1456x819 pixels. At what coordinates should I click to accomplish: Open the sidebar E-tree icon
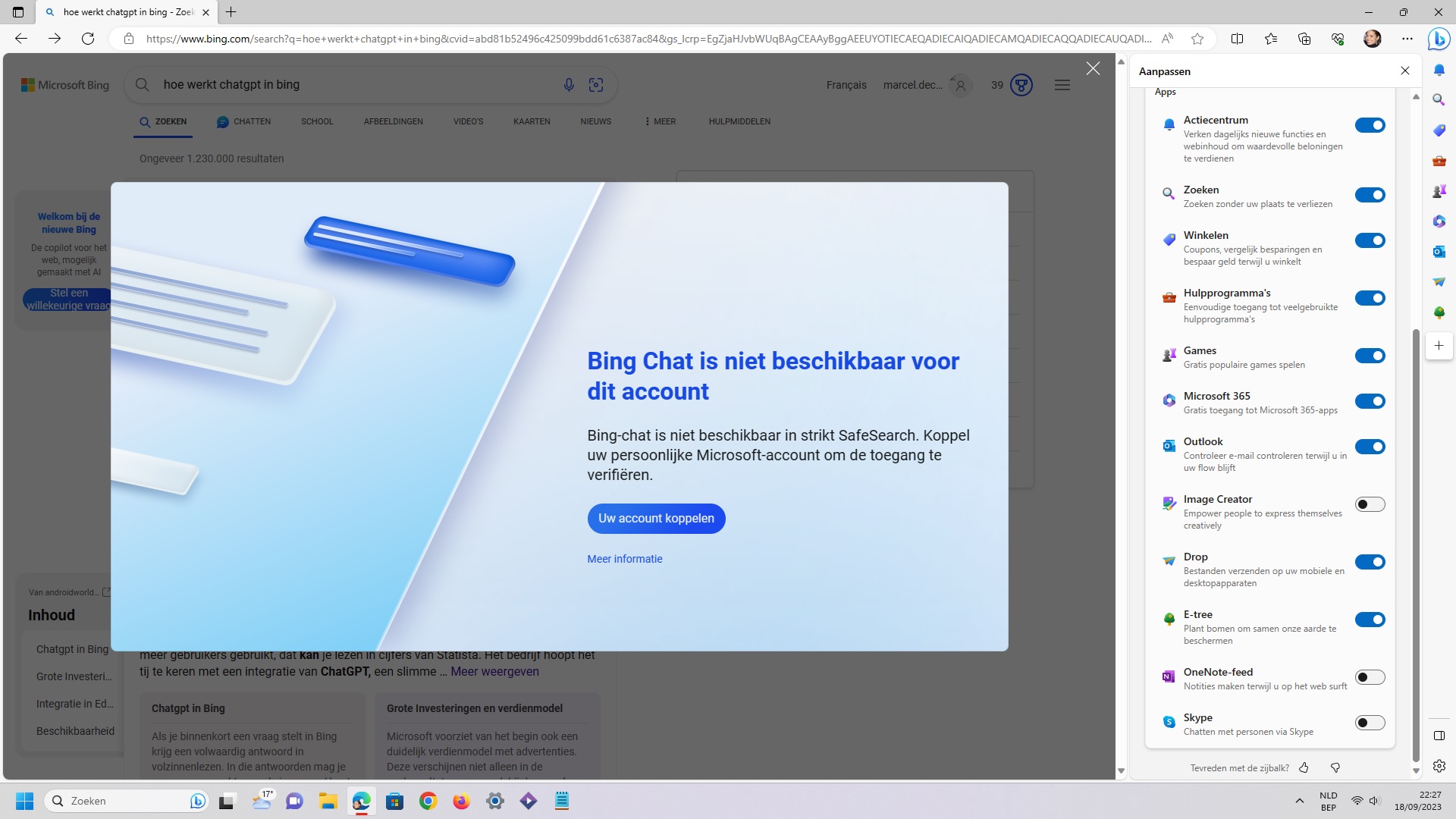click(x=1439, y=312)
